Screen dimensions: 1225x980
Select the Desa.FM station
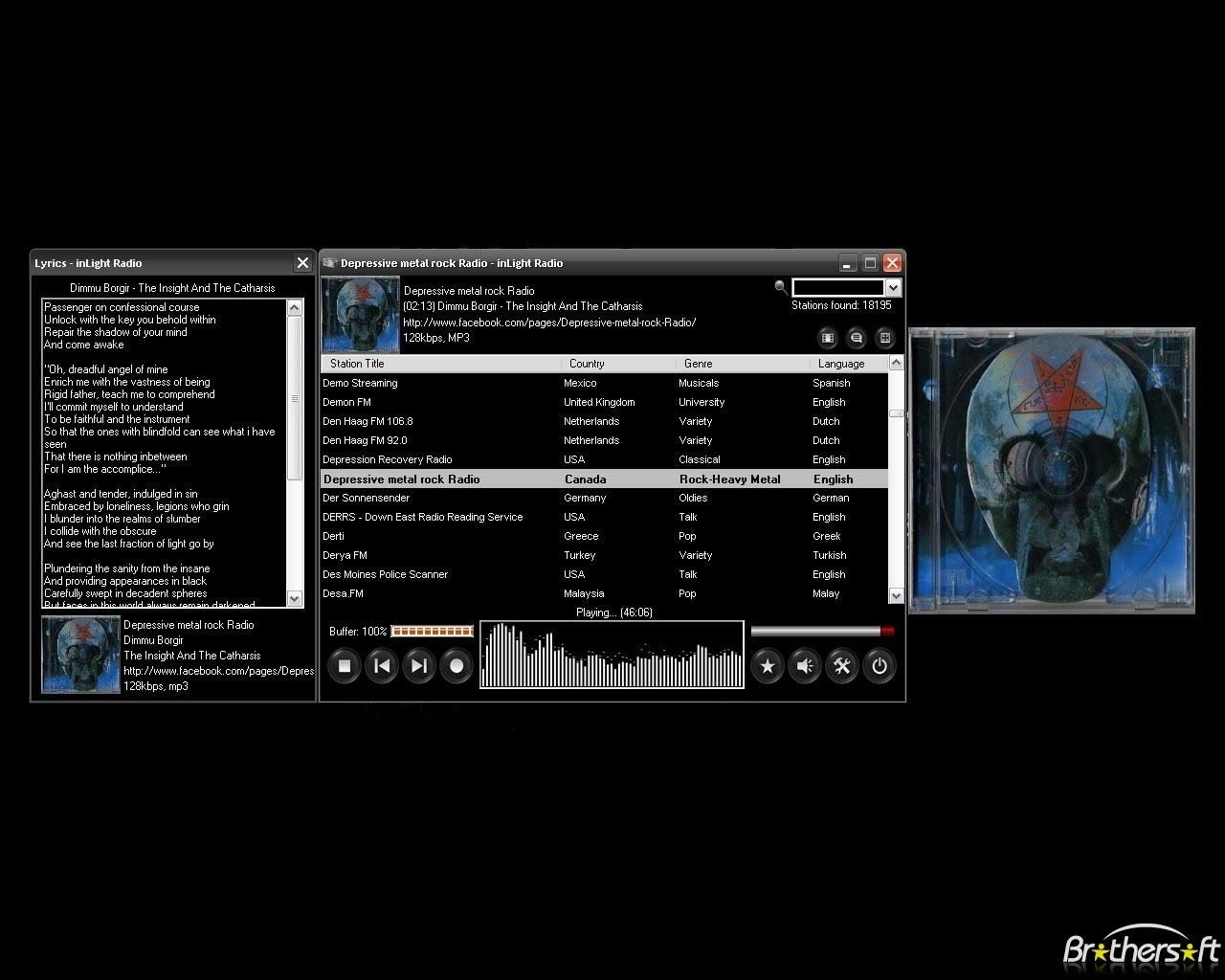coord(604,593)
